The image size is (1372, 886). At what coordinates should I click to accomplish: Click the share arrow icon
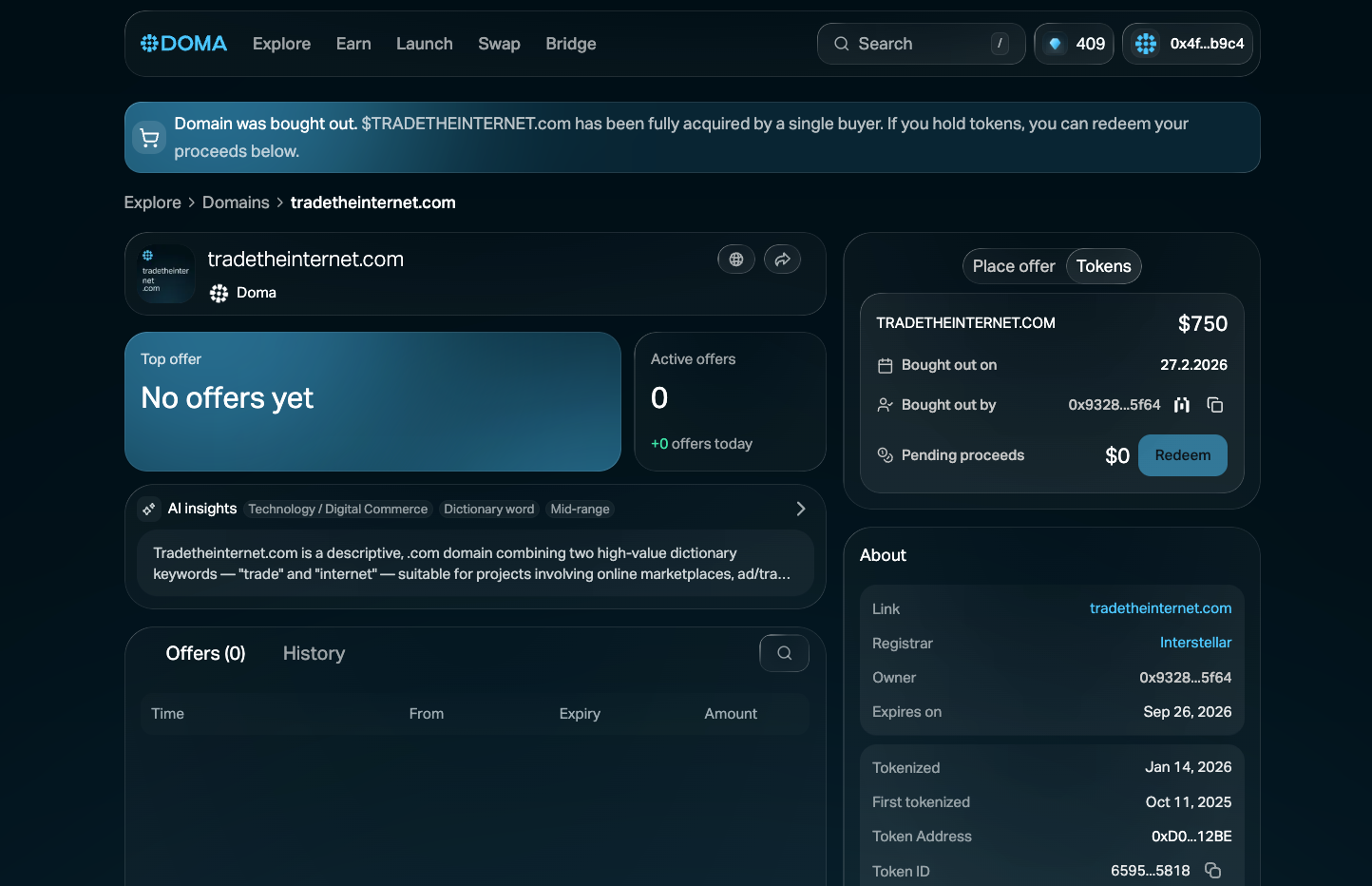click(x=782, y=260)
